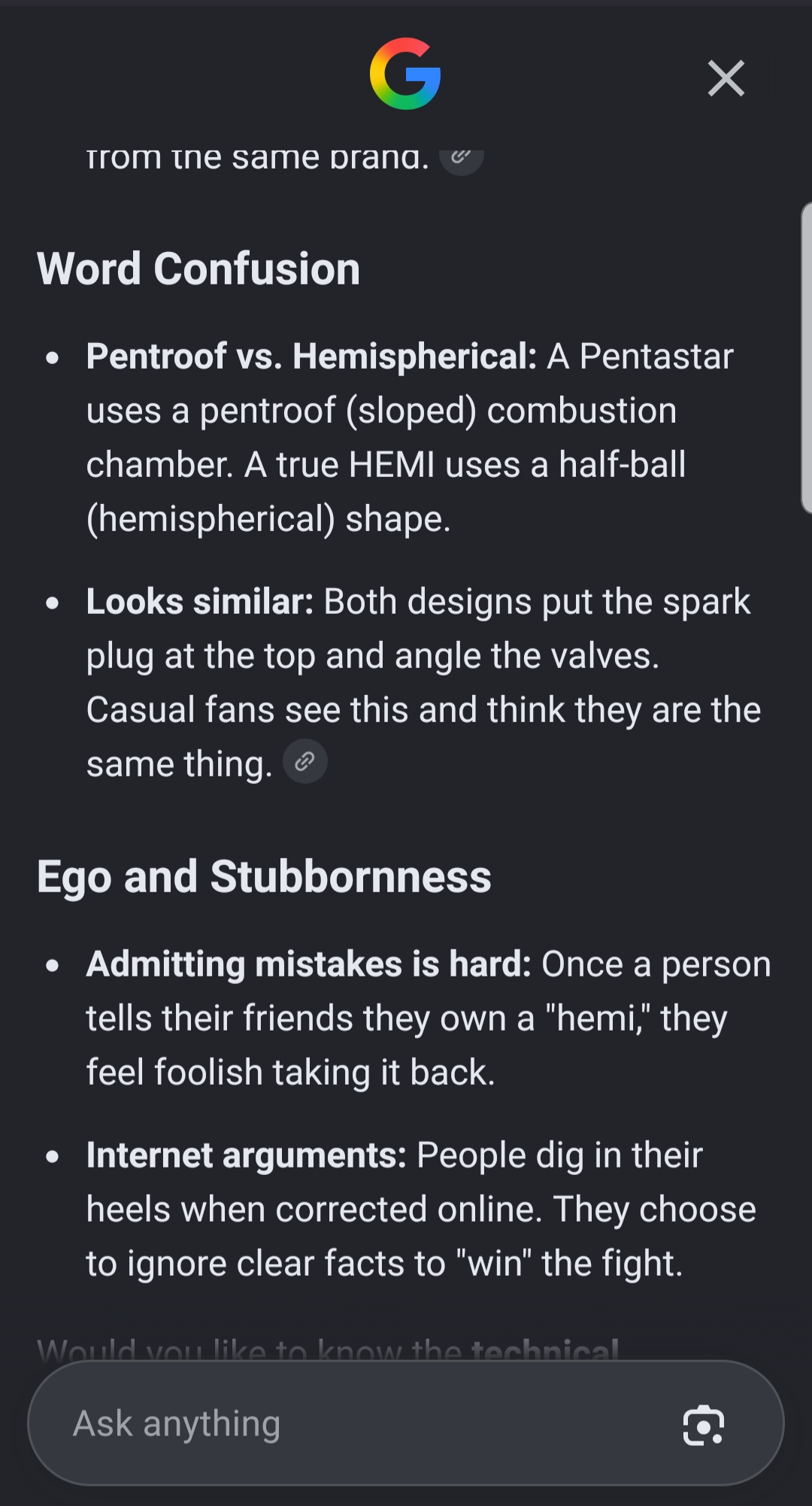Select the "Word Confusion" heading
Image resolution: width=812 pixels, height=1506 pixels.
(x=198, y=269)
